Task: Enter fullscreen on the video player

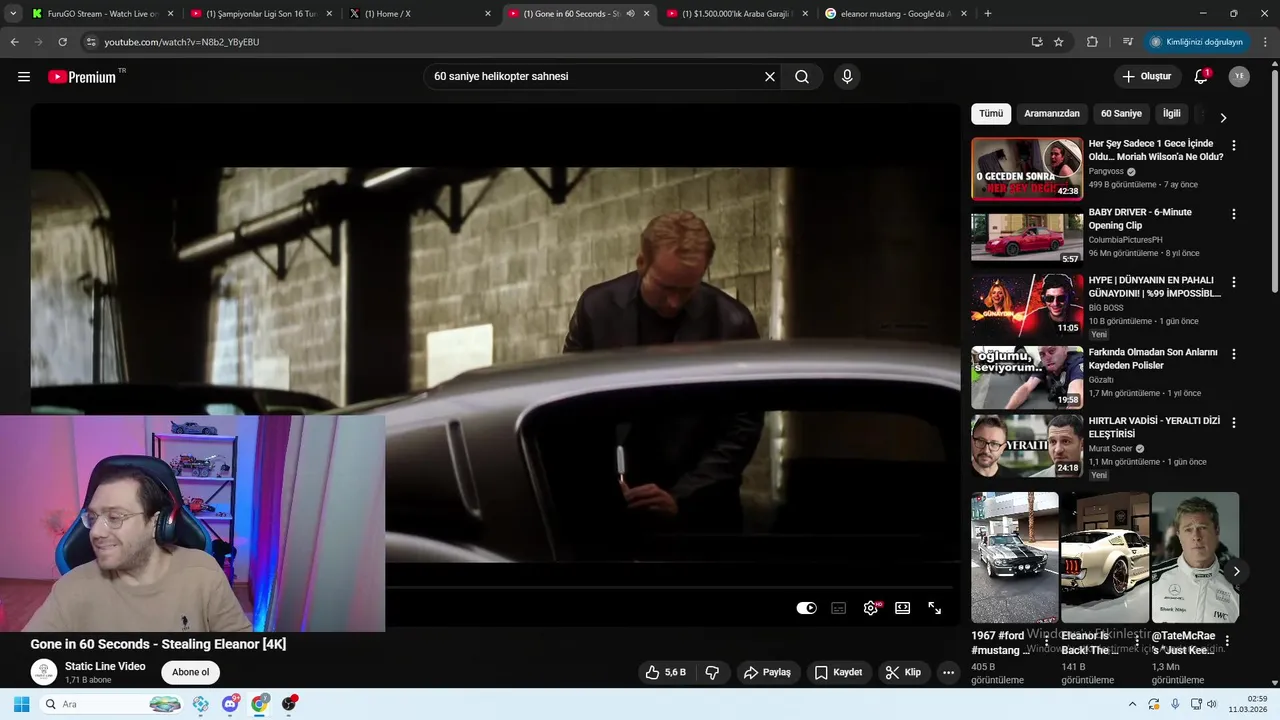Action: pyautogui.click(x=934, y=608)
